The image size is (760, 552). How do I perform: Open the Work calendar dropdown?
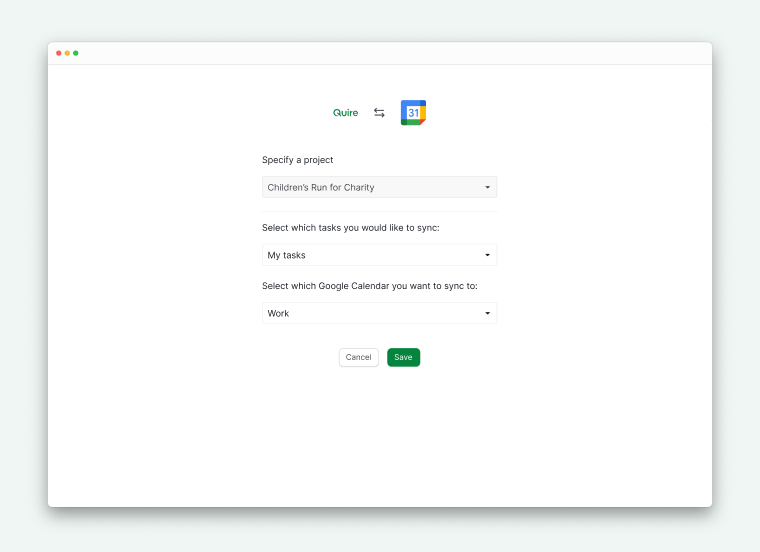[x=380, y=313]
